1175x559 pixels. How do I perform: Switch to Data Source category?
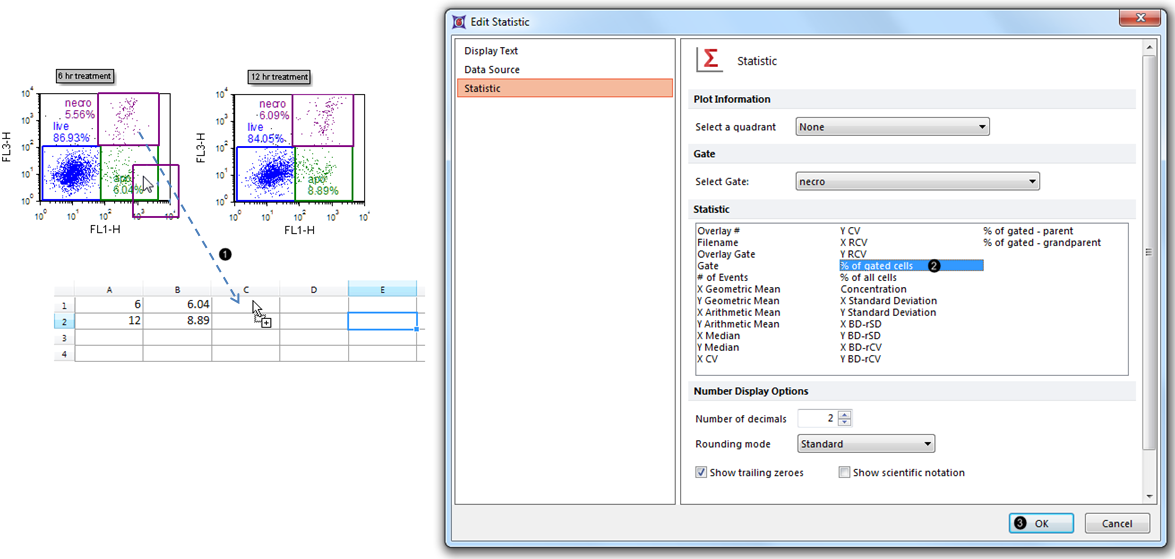pyautogui.click(x=492, y=70)
